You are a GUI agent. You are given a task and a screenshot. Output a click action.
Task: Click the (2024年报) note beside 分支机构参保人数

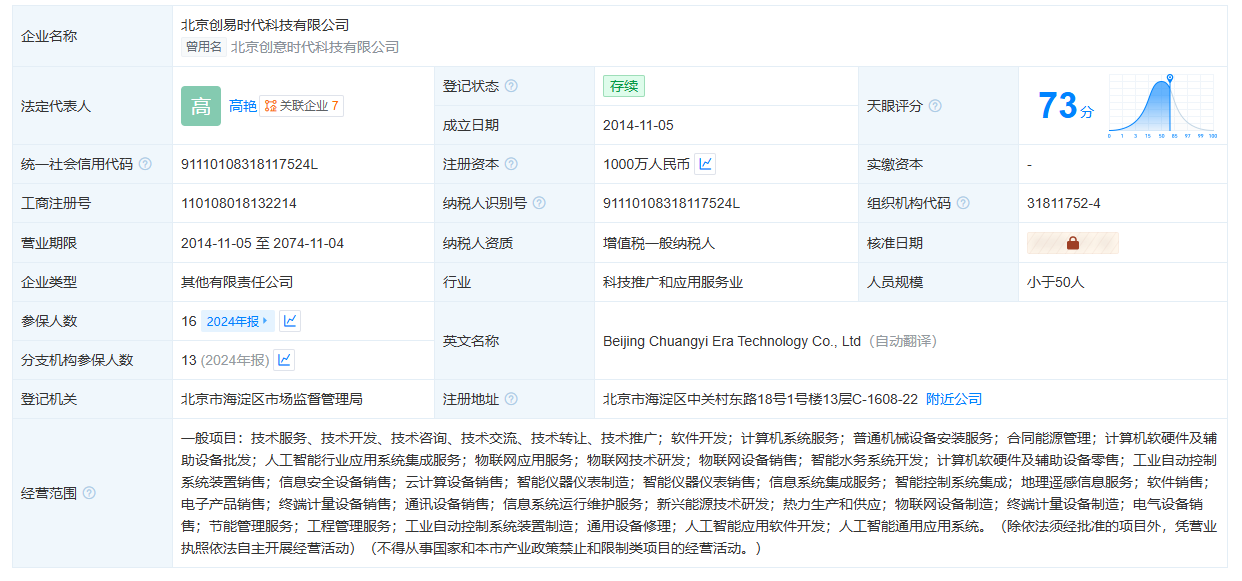click(235, 360)
